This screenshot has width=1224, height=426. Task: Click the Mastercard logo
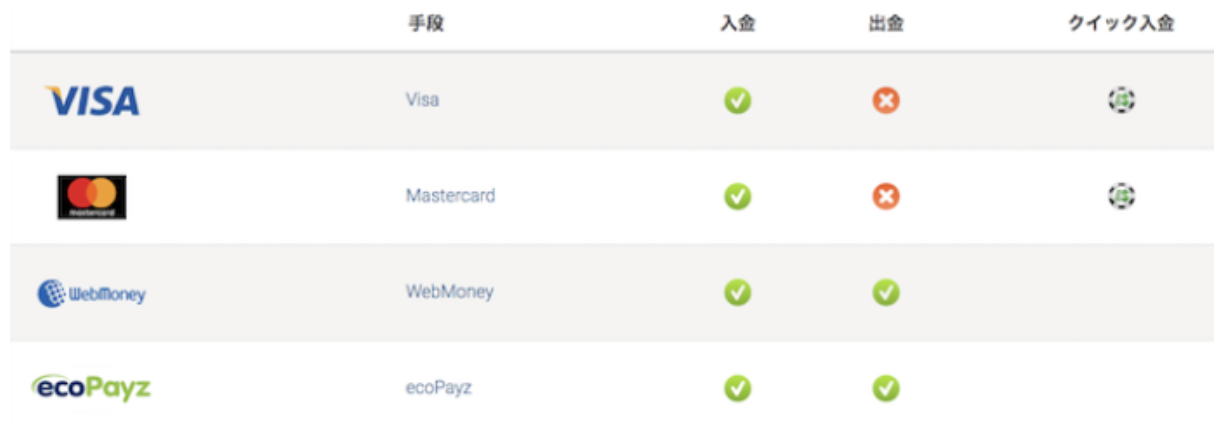click(x=92, y=197)
